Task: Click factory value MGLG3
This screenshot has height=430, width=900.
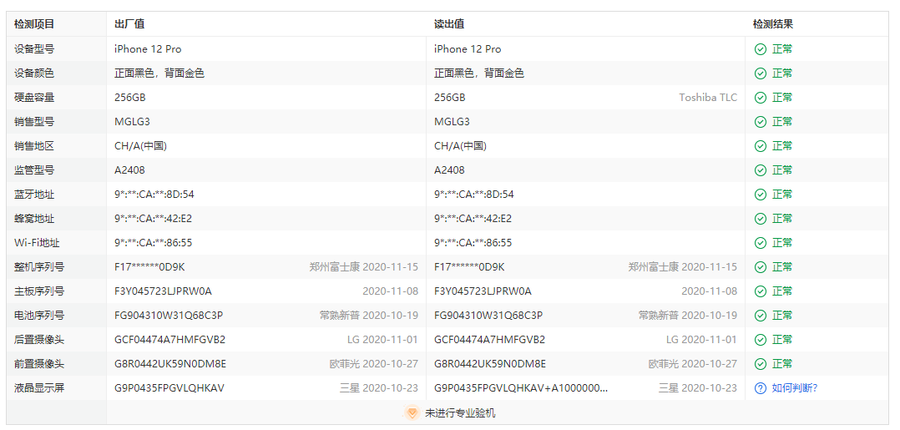Action: pyautogui.click(x=132, y=122)
